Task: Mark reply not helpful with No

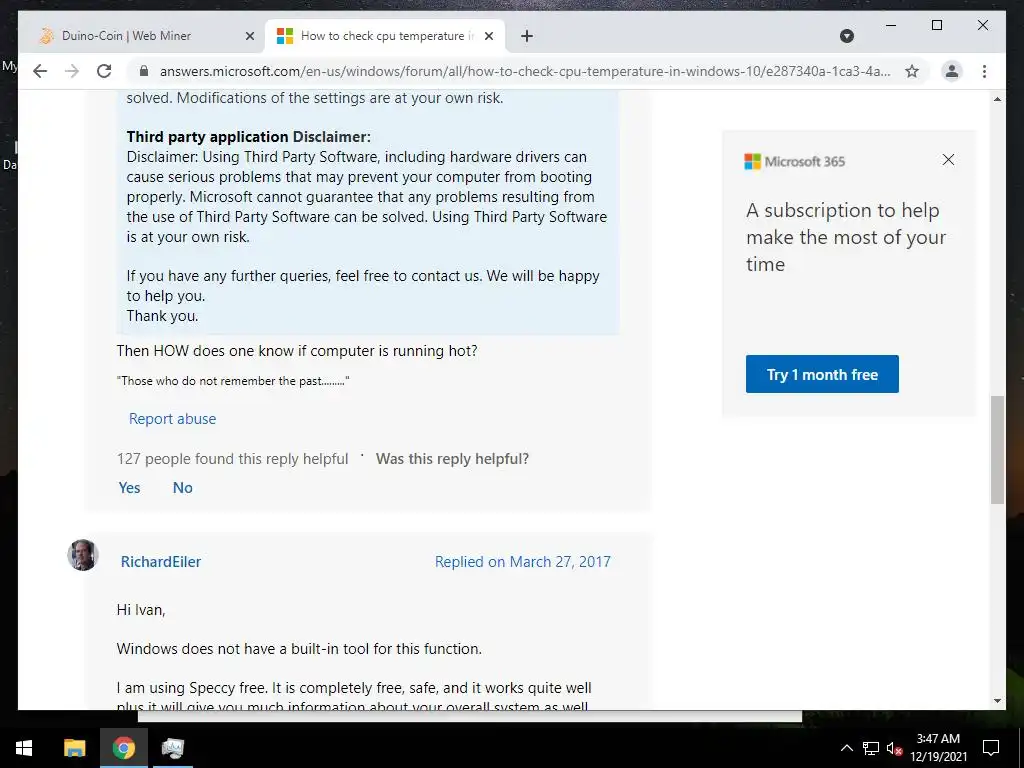Action: [182, 487]
